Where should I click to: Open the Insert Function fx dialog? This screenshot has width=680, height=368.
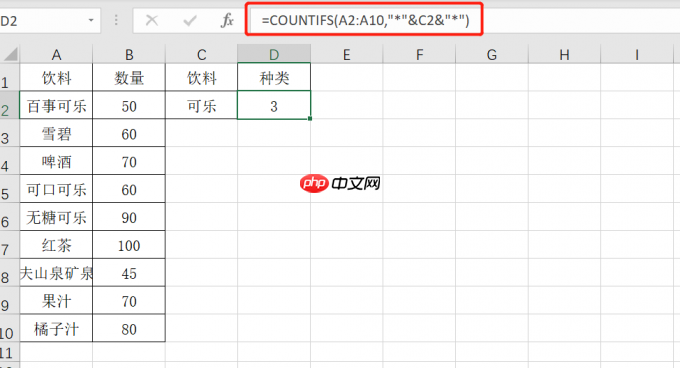tap(227, 20)
